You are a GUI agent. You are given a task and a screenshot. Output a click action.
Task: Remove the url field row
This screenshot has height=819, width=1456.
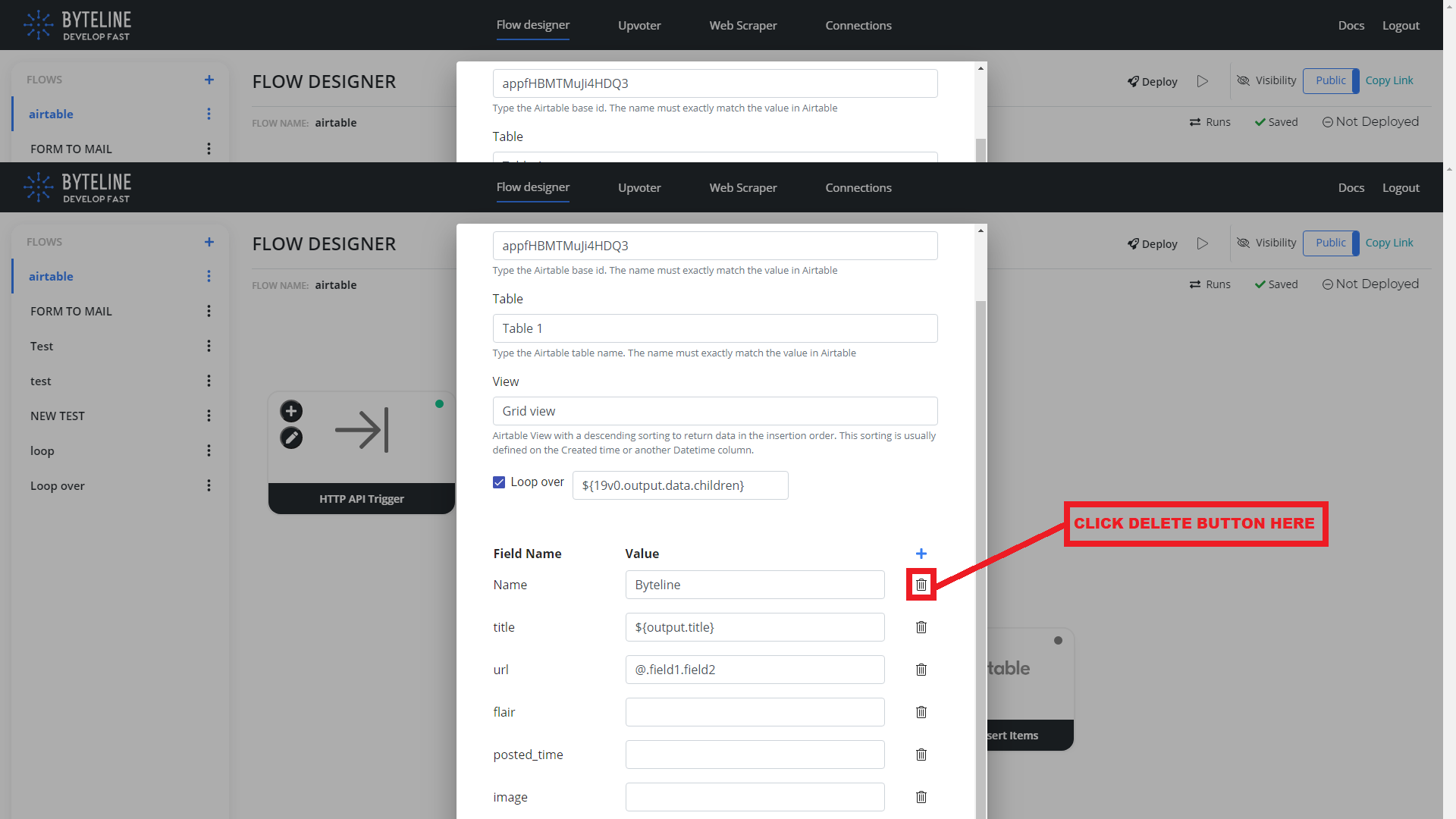tap(921, 670)
